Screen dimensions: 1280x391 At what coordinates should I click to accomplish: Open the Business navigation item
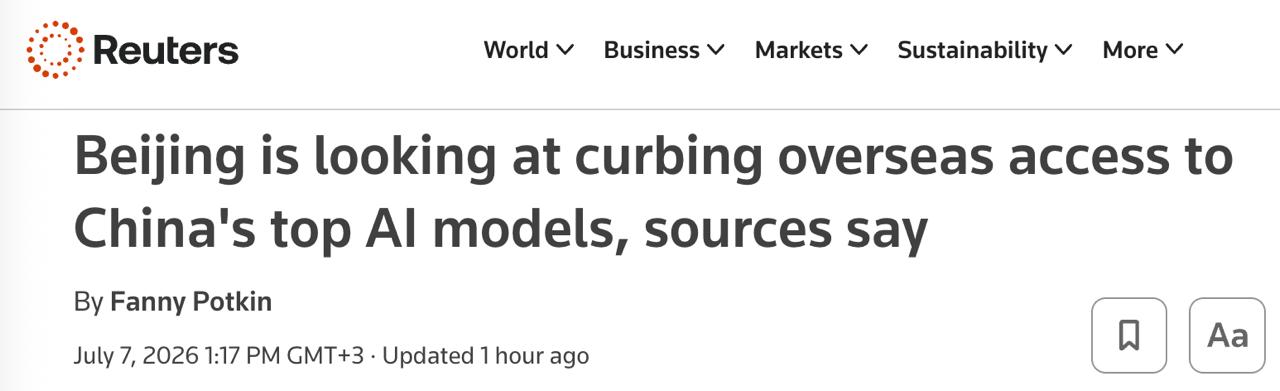[x=651, y=50]
